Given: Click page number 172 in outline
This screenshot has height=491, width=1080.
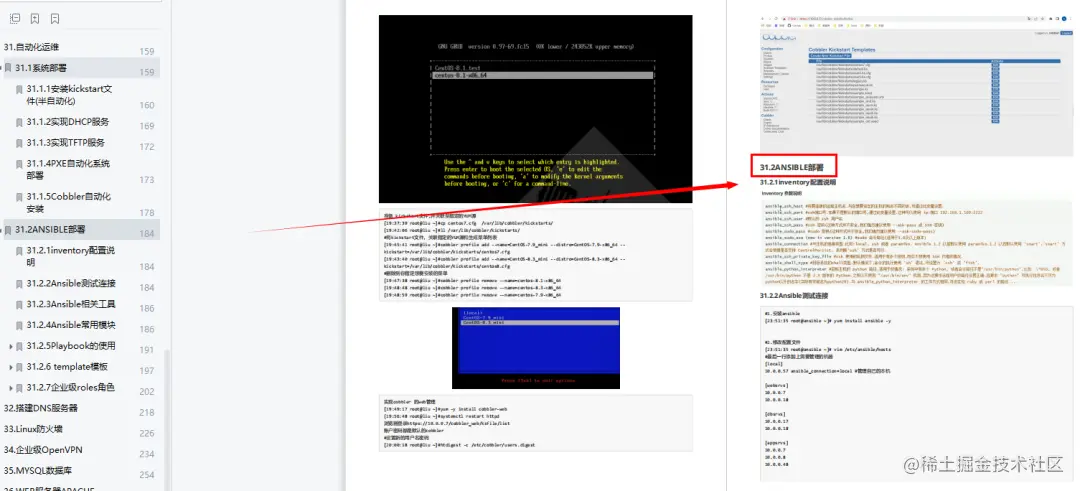Looking at the screenshot, I should coord(147,147).
